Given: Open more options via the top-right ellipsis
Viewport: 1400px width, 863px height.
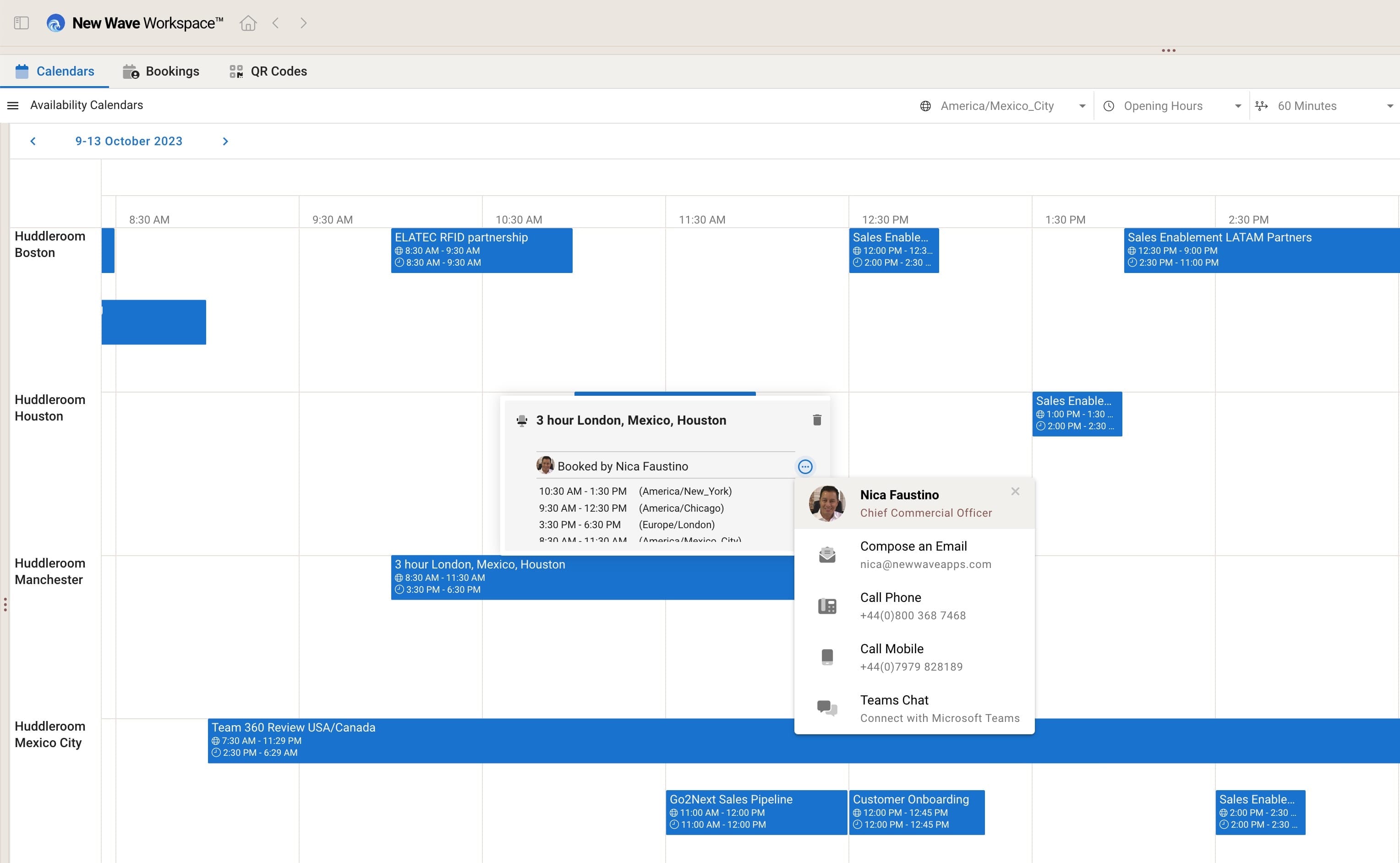Looking at the screenshot, I should pos(1169,50).
